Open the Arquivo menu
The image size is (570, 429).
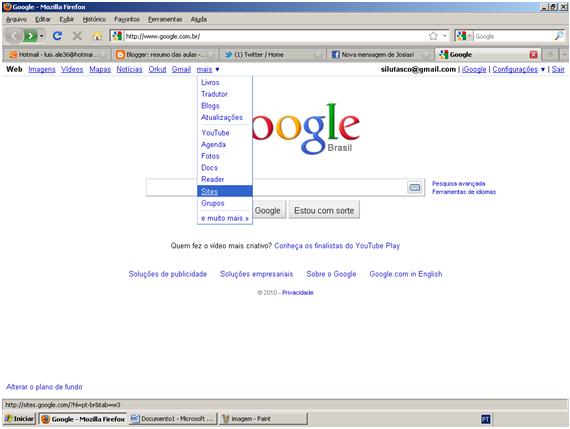point(16,19)
